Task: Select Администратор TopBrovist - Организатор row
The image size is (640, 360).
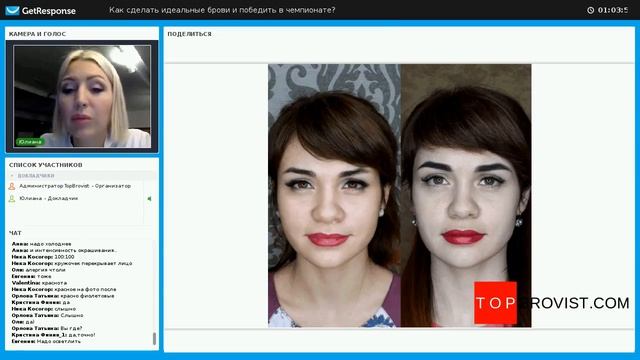Action: click(x=75, y=186)
